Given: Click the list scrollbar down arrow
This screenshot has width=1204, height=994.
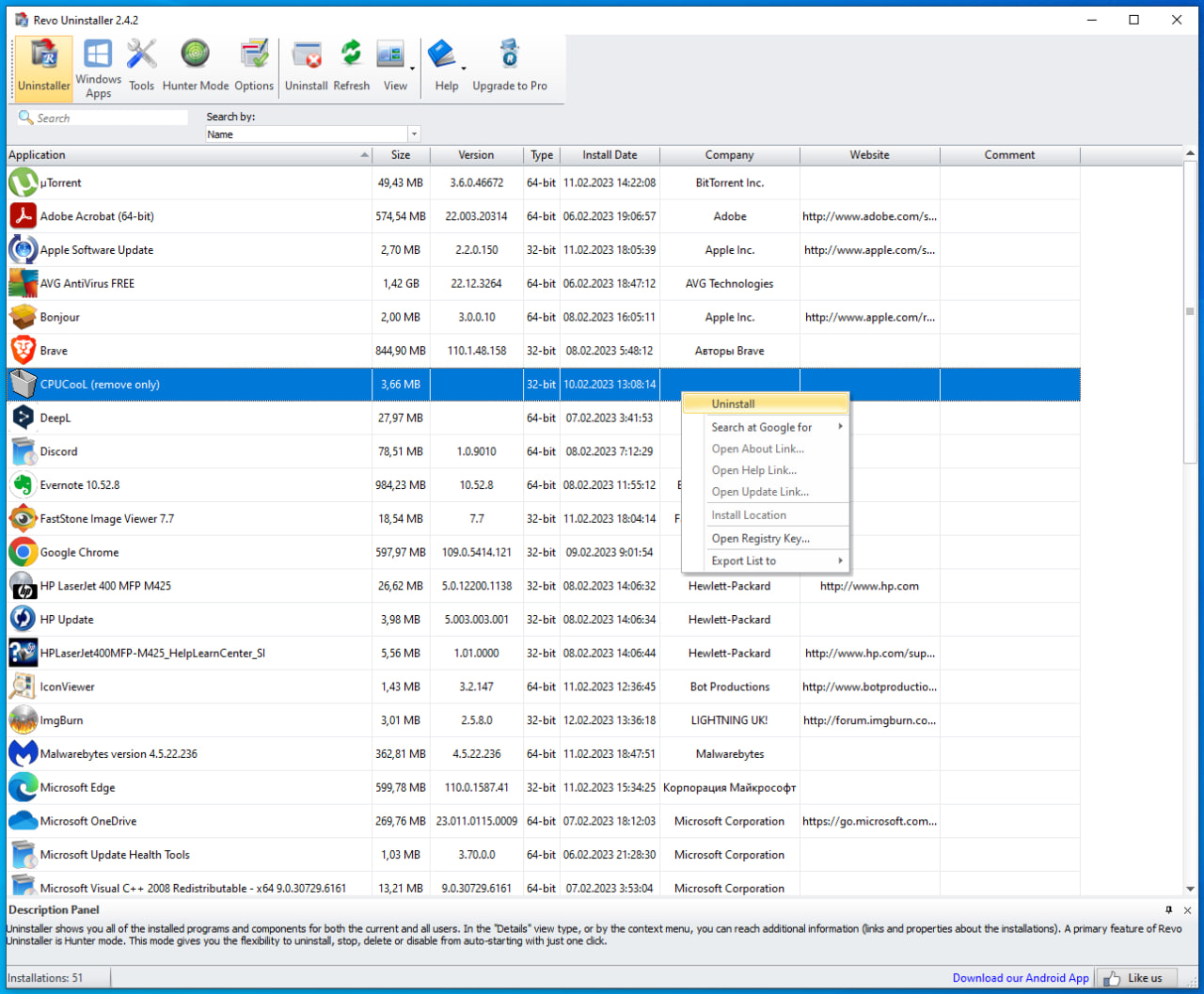Looking at the screenshot, I should click(1190, 888).
